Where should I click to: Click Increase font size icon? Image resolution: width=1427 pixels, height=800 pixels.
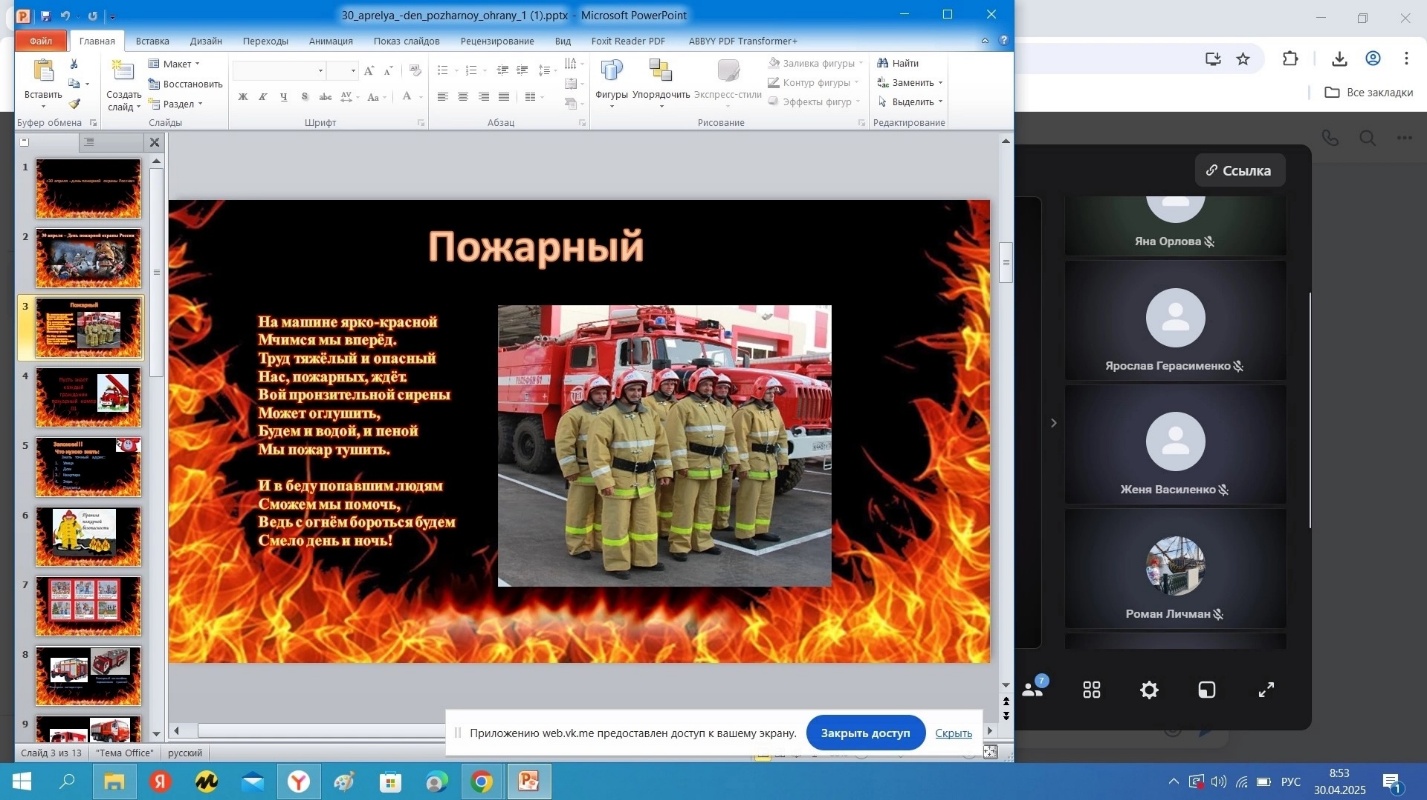click(x=369, y=71)
